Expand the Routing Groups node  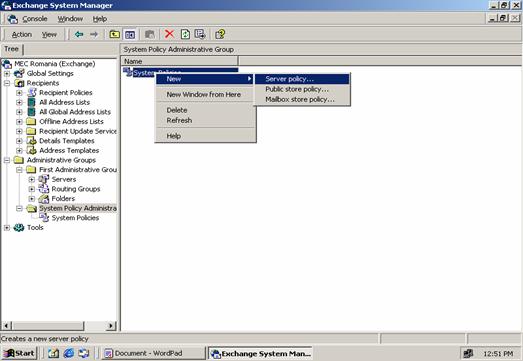(x=32, y=189)
